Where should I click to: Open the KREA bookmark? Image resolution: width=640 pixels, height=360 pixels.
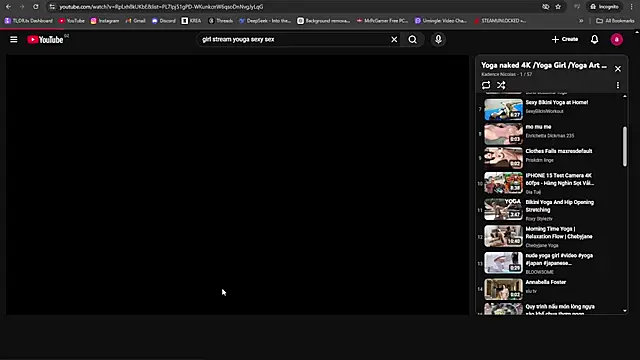(x=191, y=21)
